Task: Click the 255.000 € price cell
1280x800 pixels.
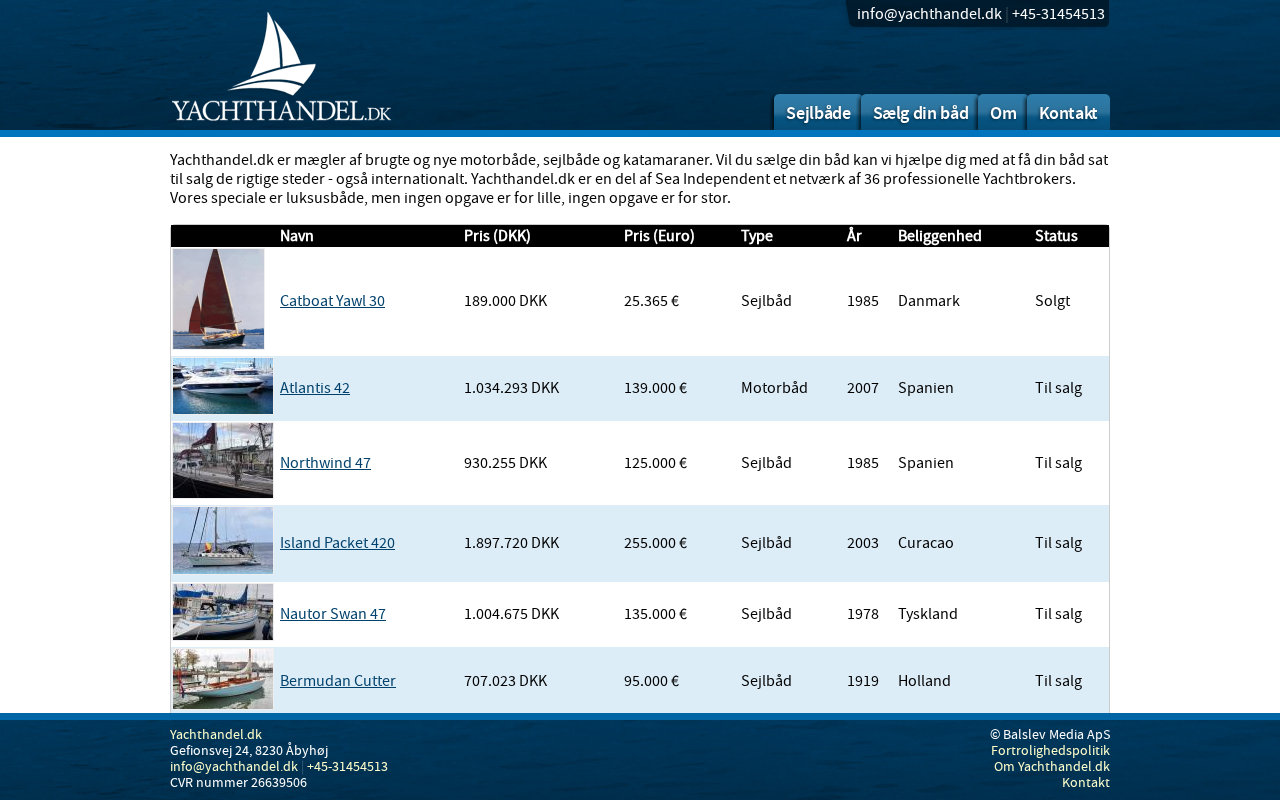Action: (x=656, y=543)
